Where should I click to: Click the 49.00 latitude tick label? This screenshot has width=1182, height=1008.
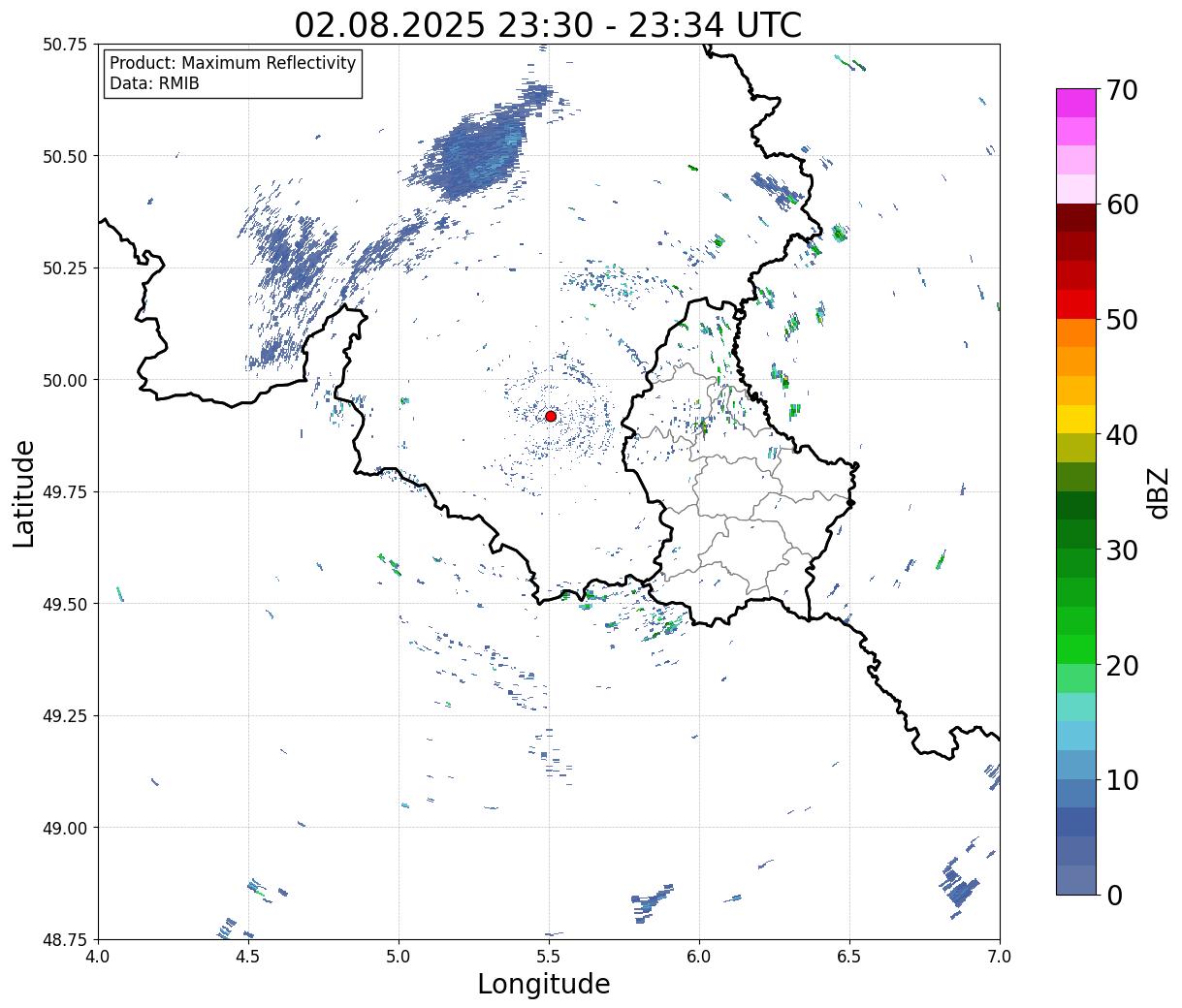(x=65, y=828)
